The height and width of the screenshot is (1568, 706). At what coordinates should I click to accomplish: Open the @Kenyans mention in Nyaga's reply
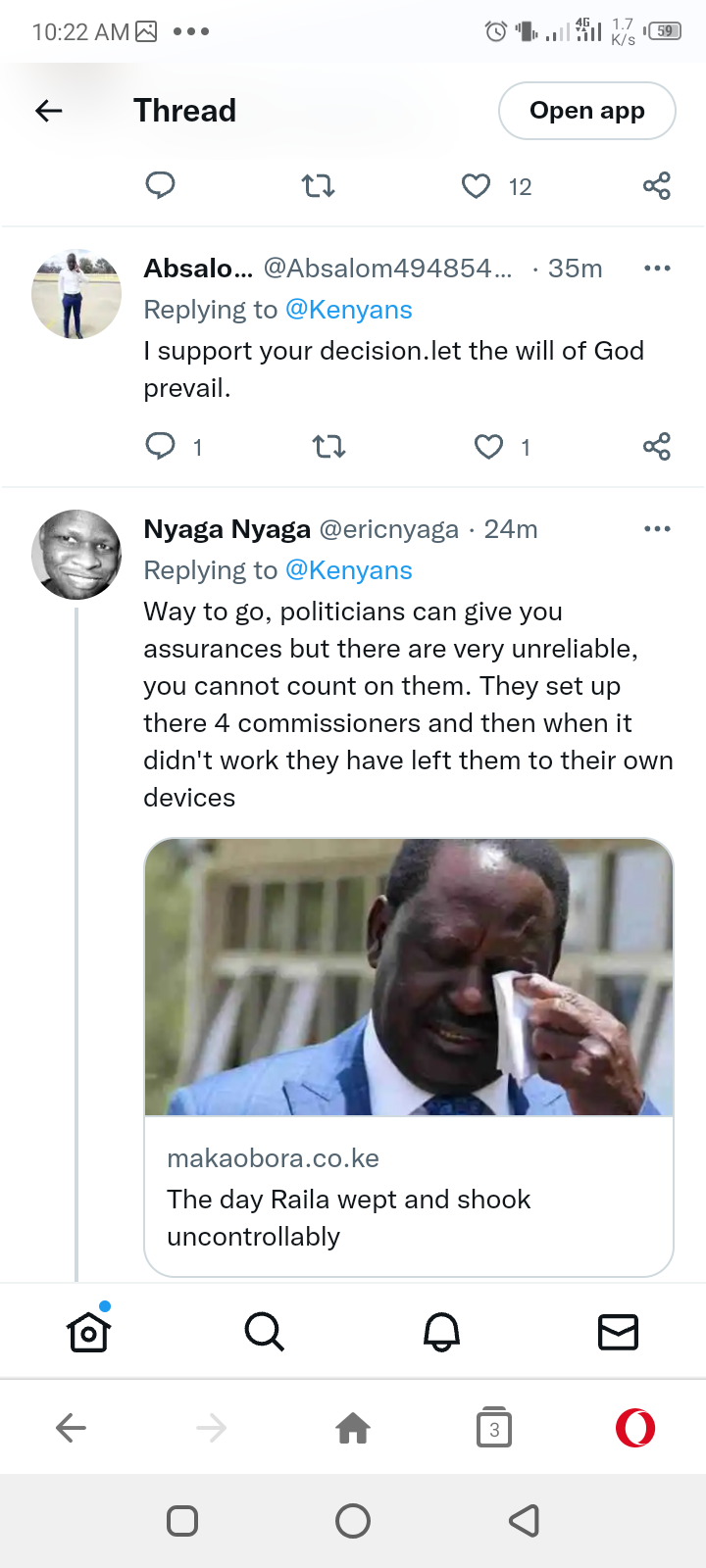348,570
